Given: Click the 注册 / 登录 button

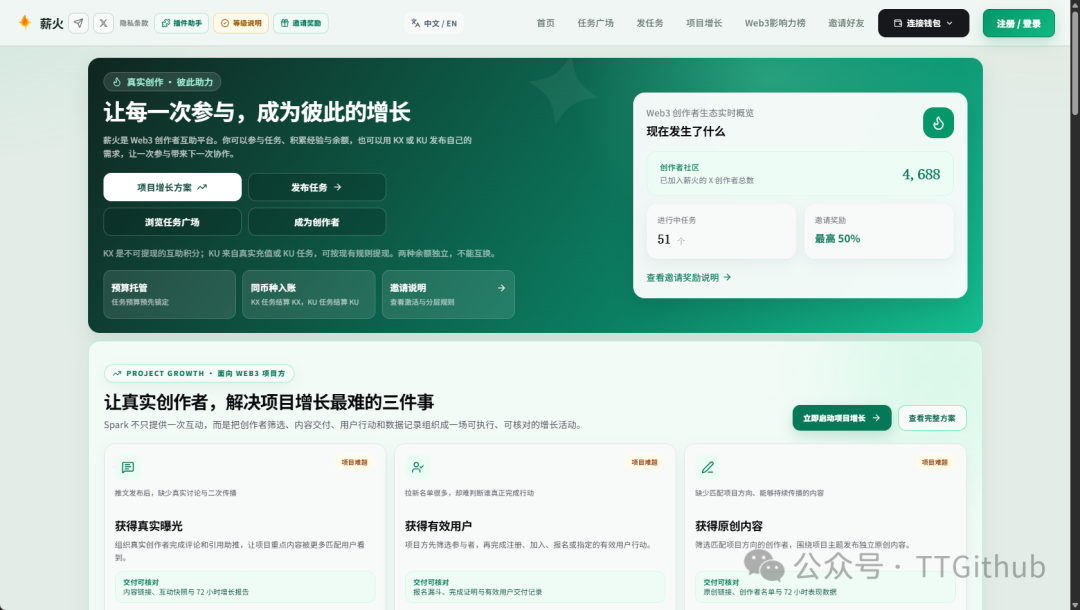Looking at the screenshot, I should coord(1019,23).
